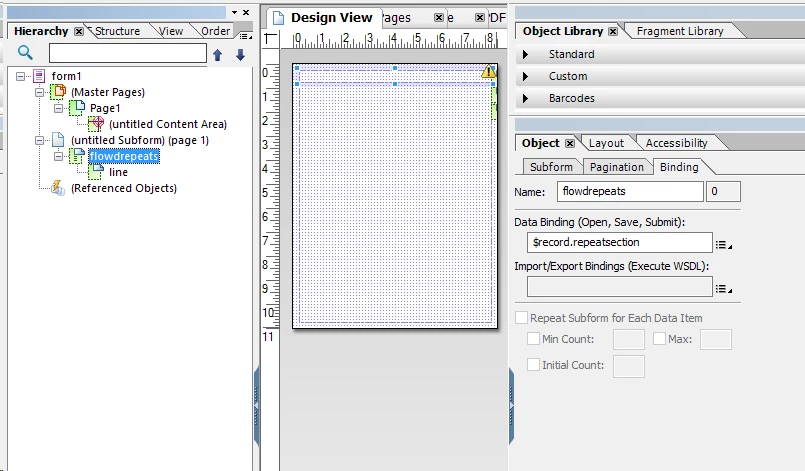The height and width of the screenshot is (471, 805).
Task: Open the left panel dropdown arrow menu
Action: coord(235,12)
